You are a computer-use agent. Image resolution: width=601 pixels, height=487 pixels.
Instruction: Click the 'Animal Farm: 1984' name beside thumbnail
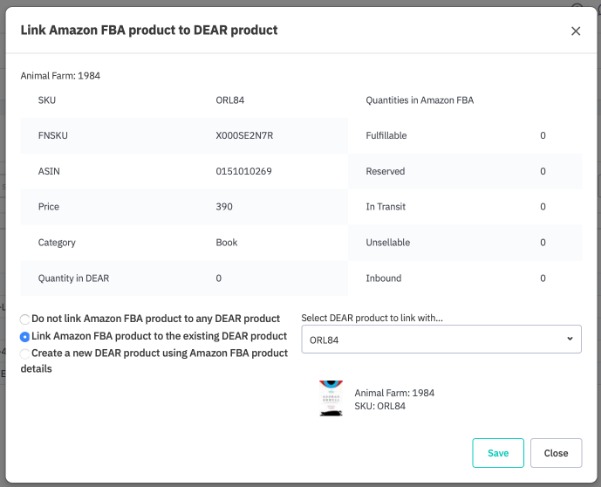click(x=394, y=393)
